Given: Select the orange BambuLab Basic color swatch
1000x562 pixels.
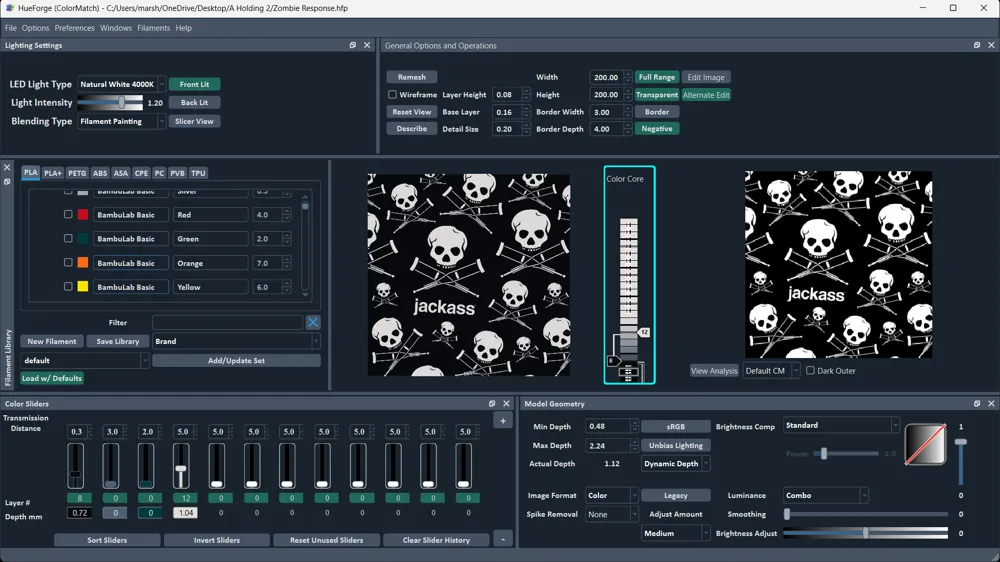Looking at the screenshot, I should tap(83, 263).
